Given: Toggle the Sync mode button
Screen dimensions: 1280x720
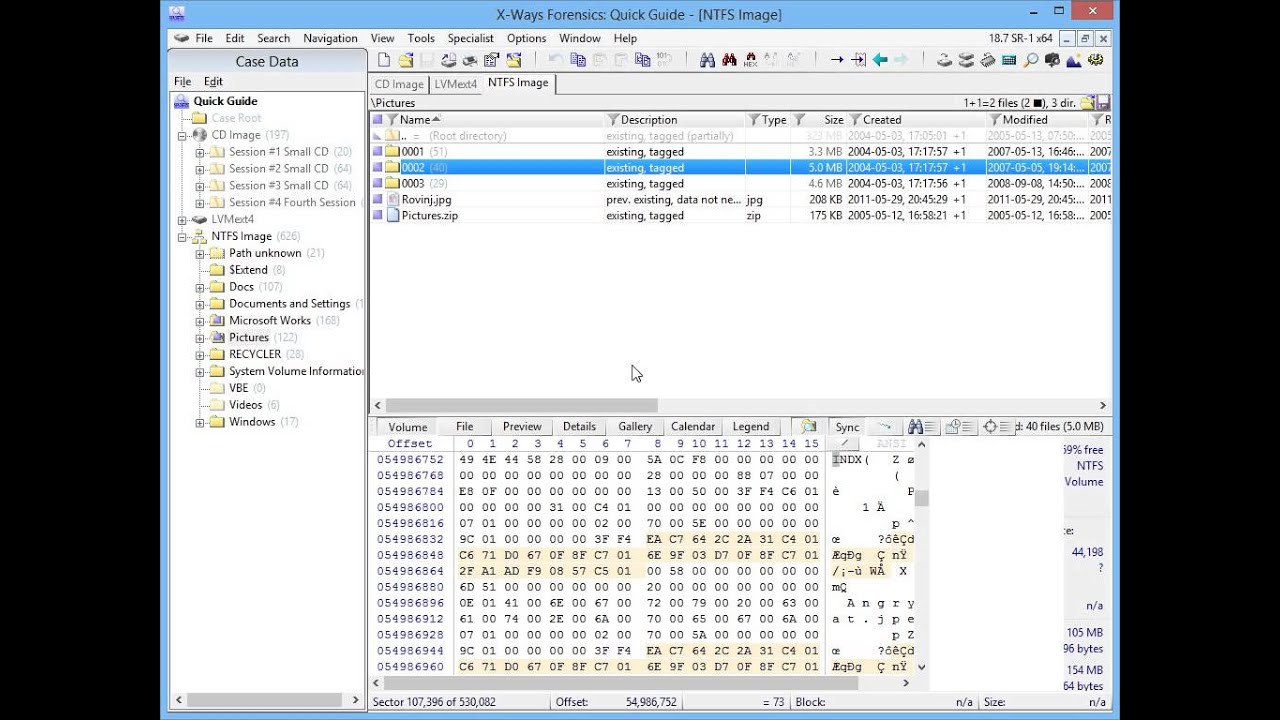Looking at the screenshot, I should click(x=847, y=427).
